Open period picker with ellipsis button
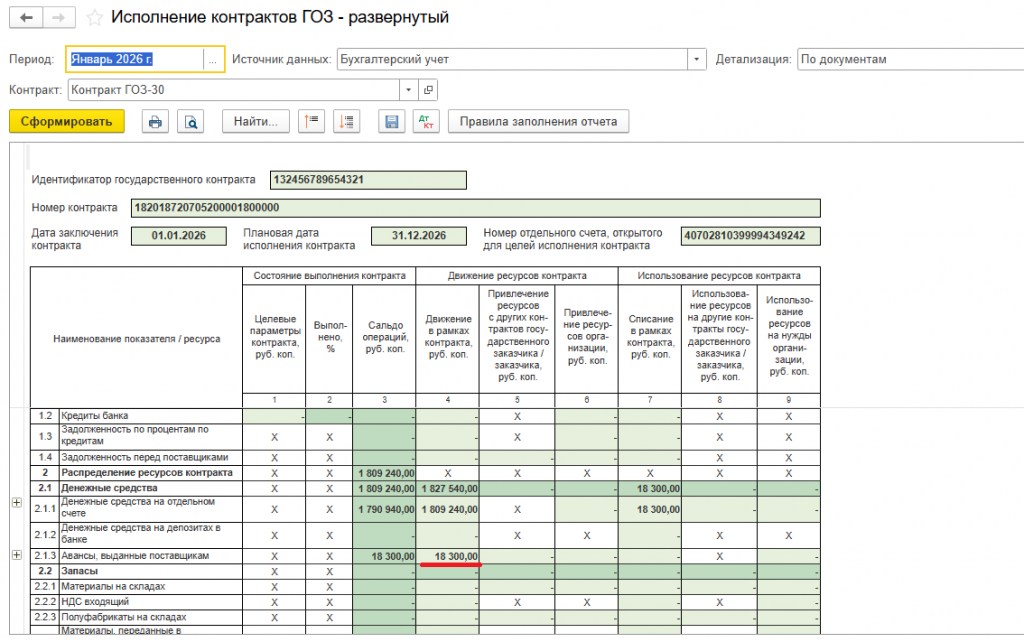1024x642 pixels. 213,59
